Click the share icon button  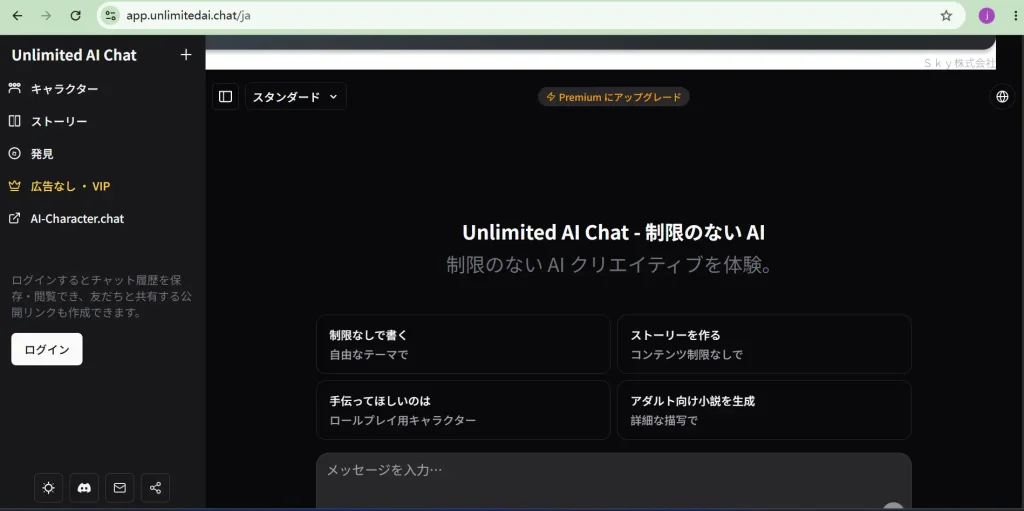[155, 487]
